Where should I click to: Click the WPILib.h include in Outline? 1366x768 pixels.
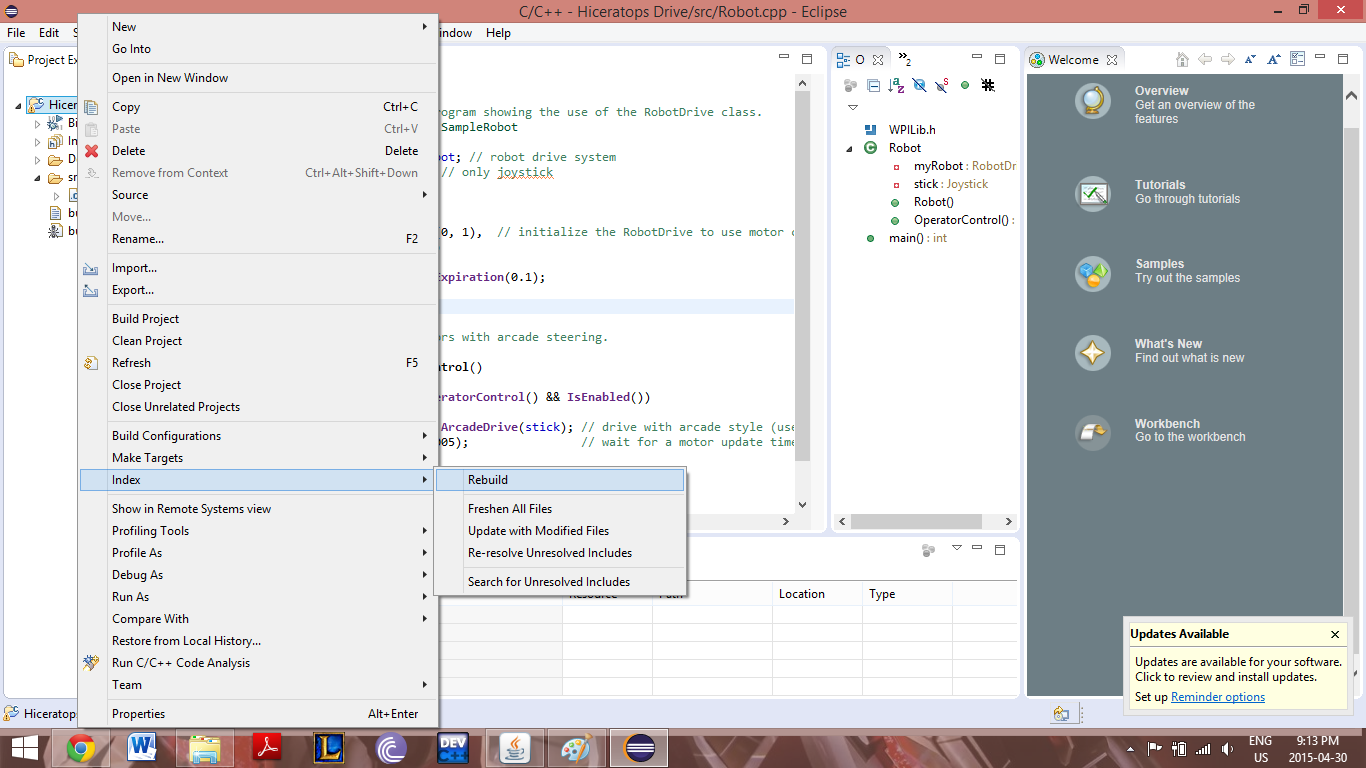912,130
